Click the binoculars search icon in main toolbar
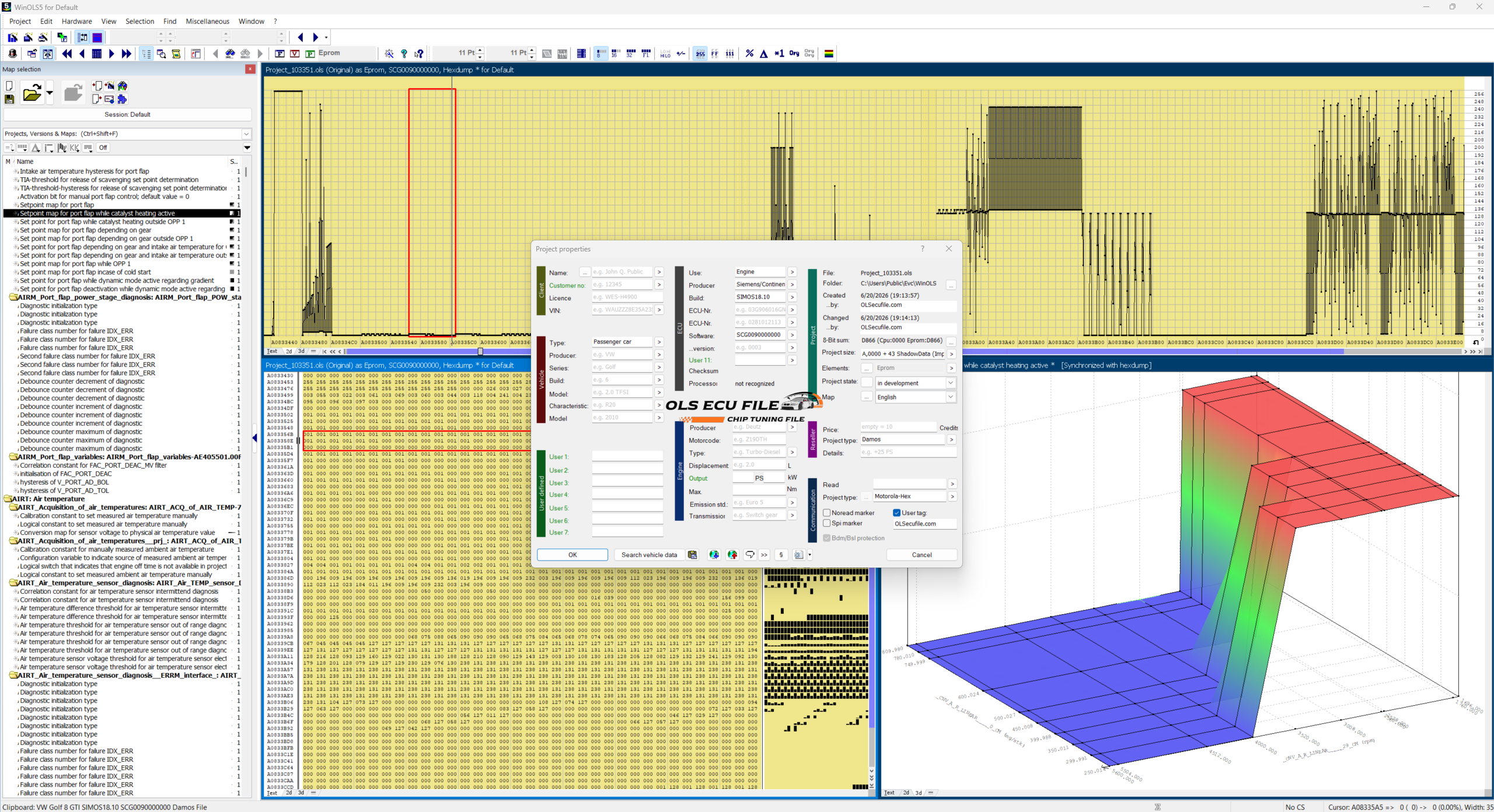The width and height of the screenshot is (1494, 812). pos(231,54)
